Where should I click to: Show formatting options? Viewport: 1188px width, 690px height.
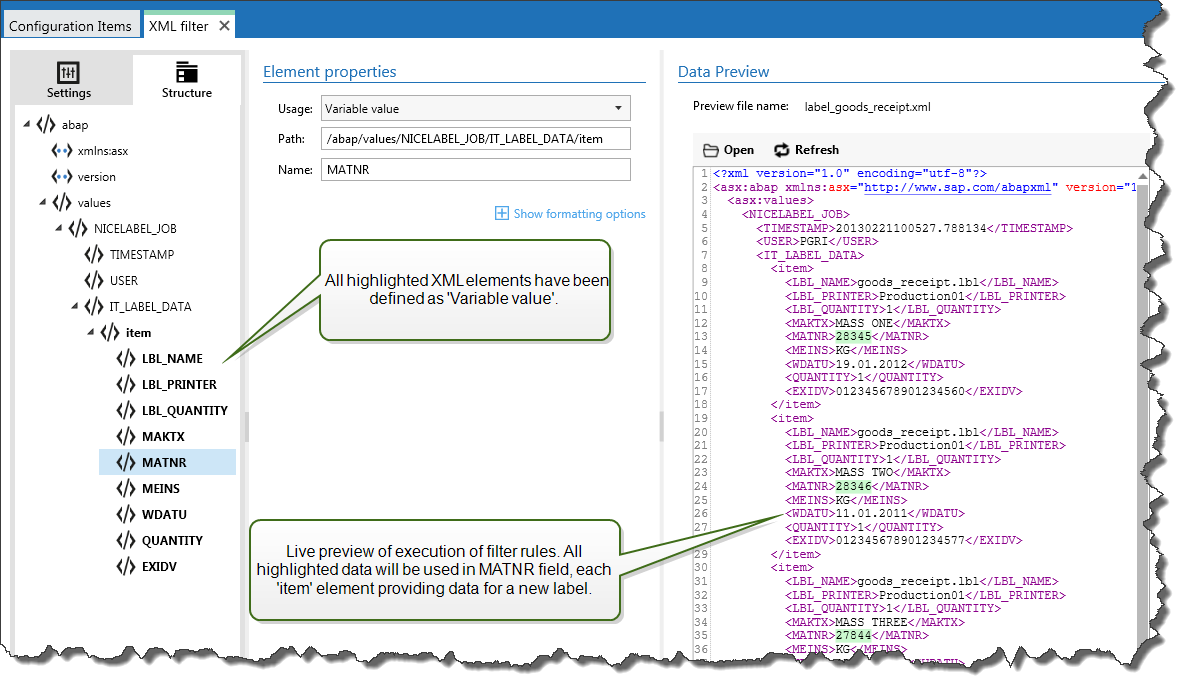[x=570, y=214]
